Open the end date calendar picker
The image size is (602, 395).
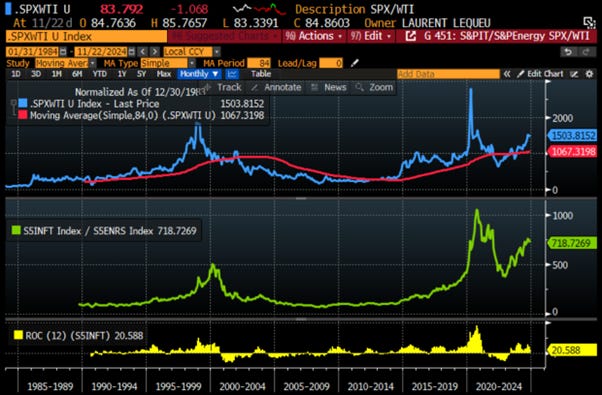(x=132, y=51)
